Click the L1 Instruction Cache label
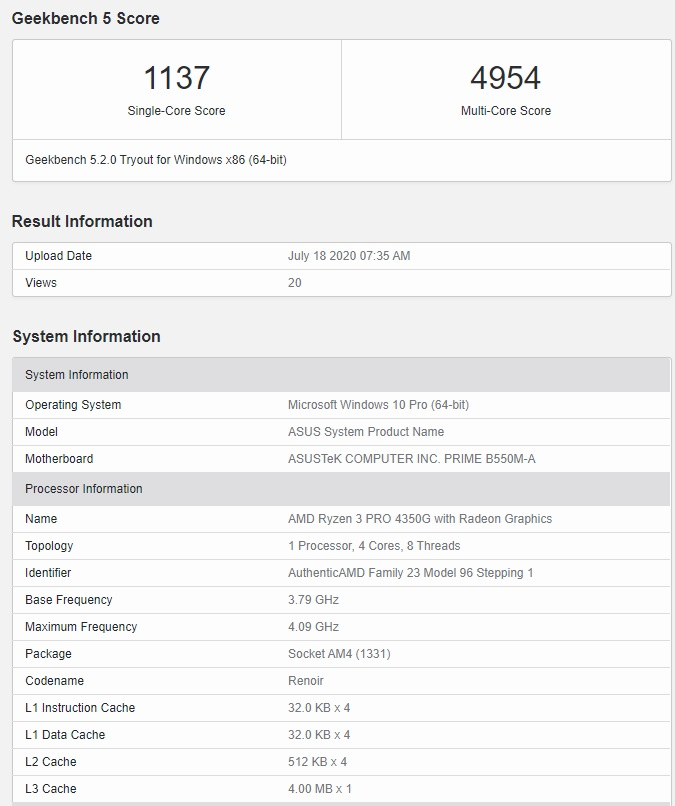675x806 pixels. click(80, 708)
